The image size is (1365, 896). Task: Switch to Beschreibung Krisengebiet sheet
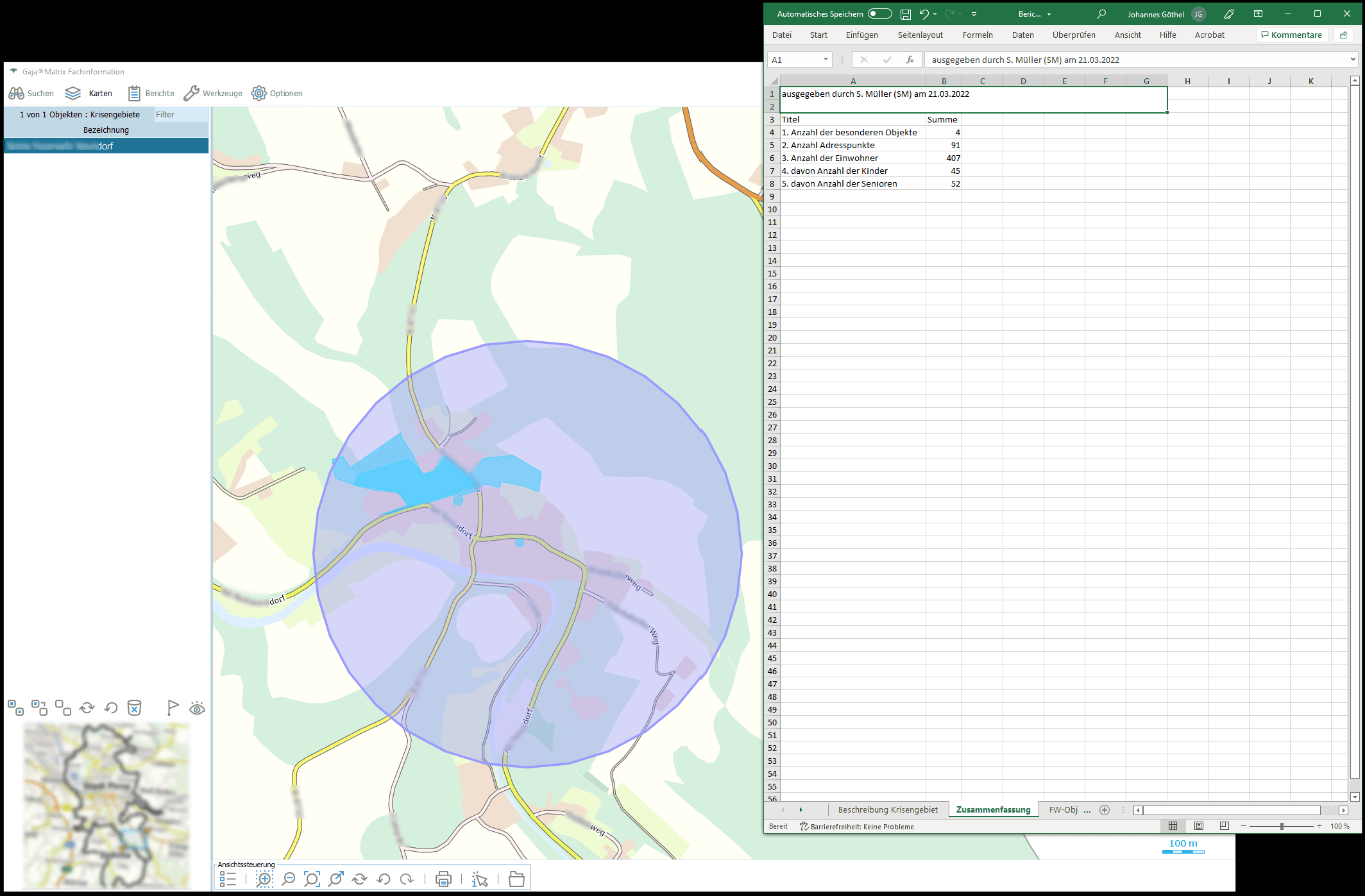click(x=887, y=809)
